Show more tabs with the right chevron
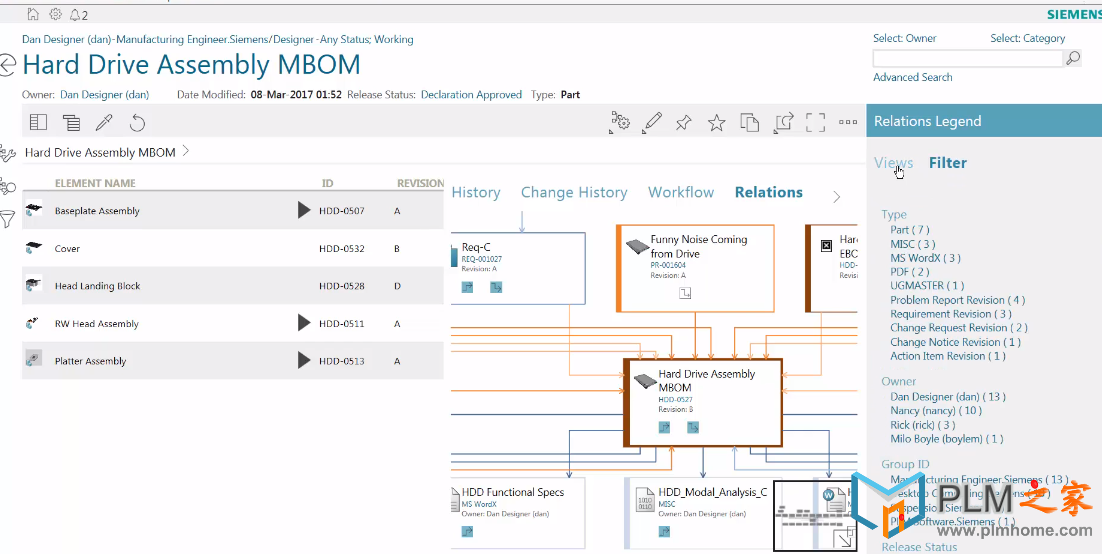Image resolution: width=1102 pixels, height=554 pixels. [x=836, y=197]
